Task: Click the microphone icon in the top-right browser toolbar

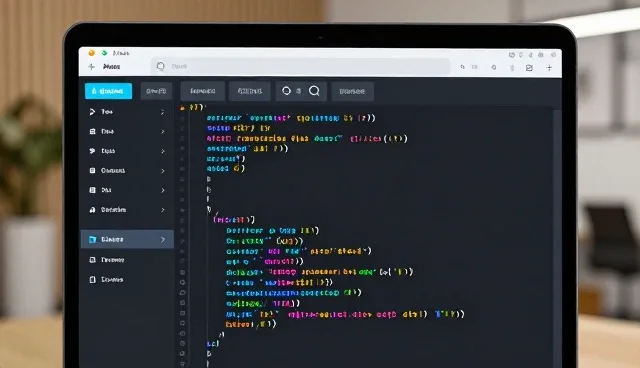Action: point(512,68)
